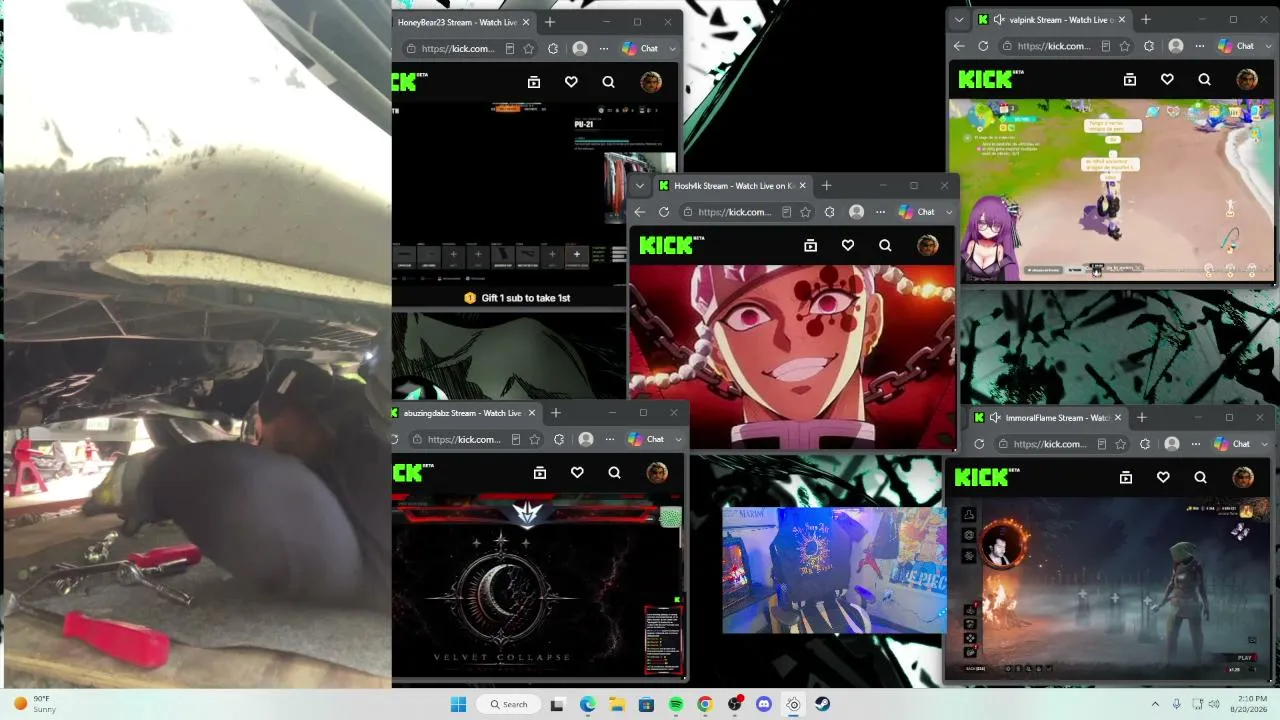
Task: Open tab search dropdown in Hosh4k window
Action: coord(640,186)
